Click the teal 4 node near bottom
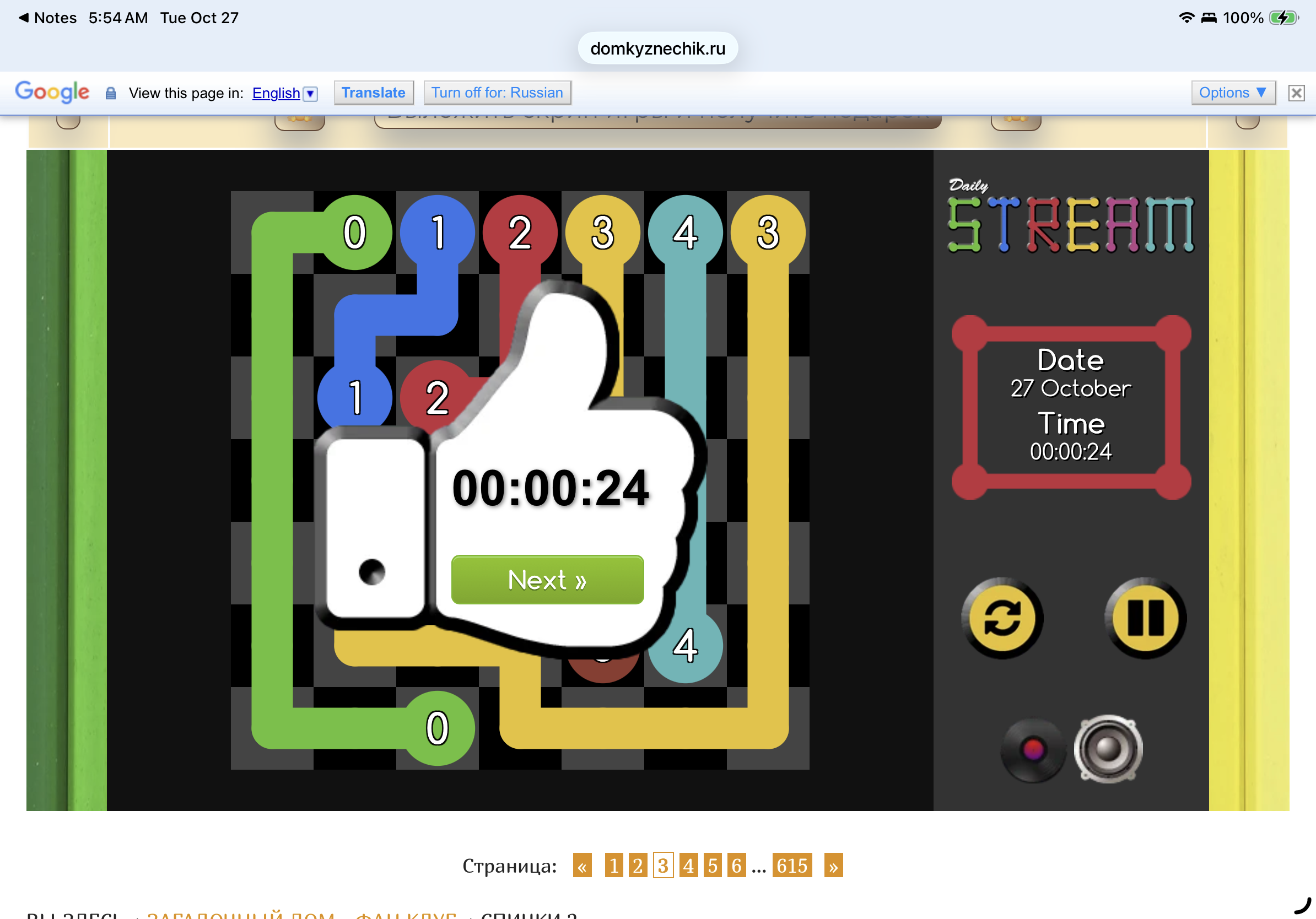Image resolution: width=1316 pixels, height=919 pixels. click(x=686, y=646)
